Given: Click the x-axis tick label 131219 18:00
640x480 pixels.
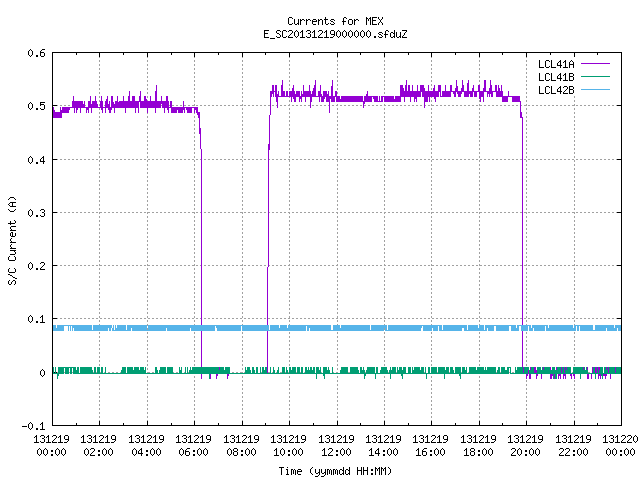Looking at the screenshot, I should (x=478, y=446).
